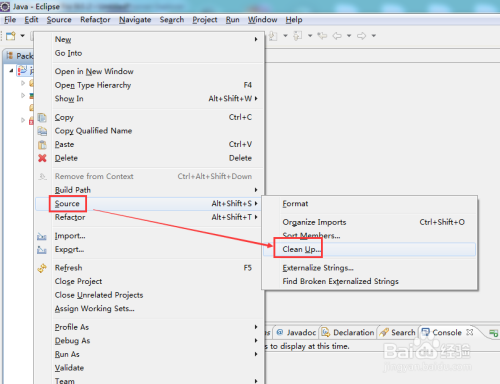Open the Run menu

(232, 20)
